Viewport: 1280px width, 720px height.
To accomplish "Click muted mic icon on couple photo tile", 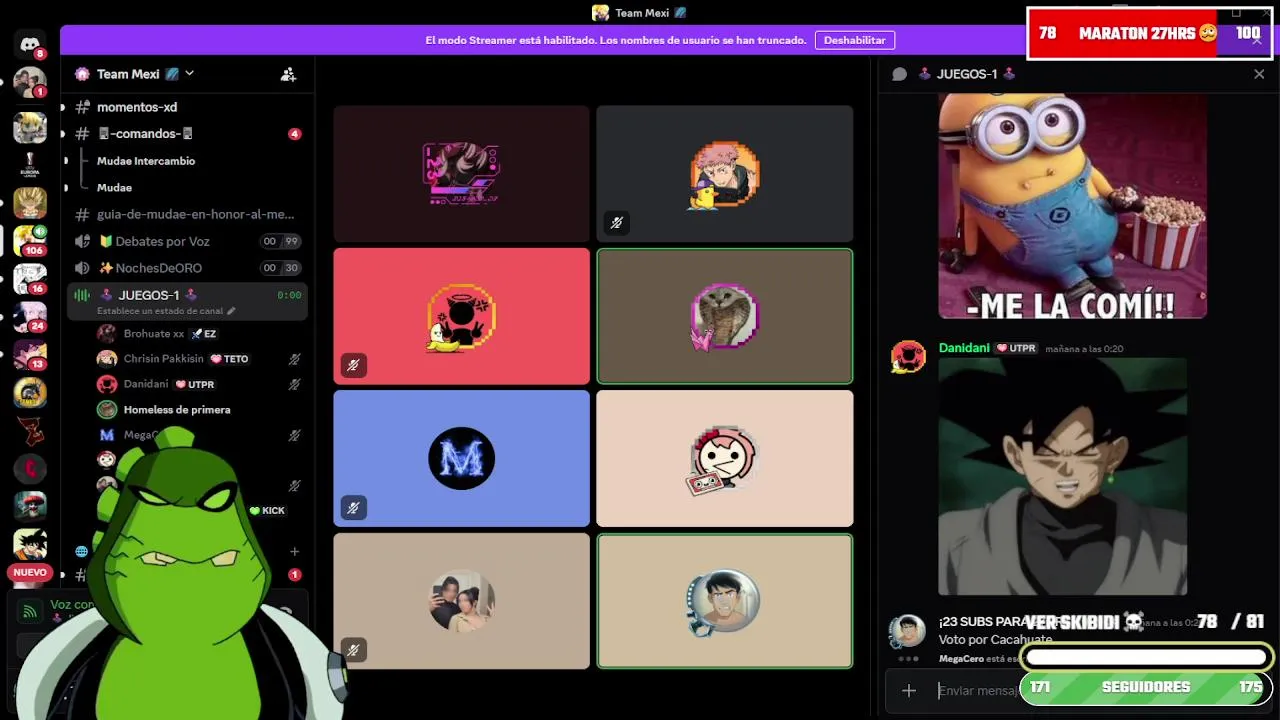I will point(353,650).
